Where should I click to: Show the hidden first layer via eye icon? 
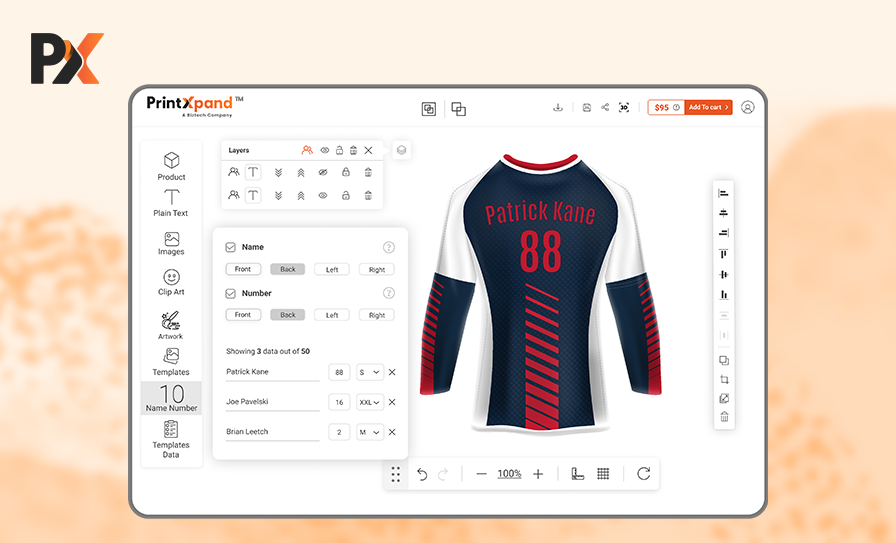pyautogui.click(x=323, y=172)
